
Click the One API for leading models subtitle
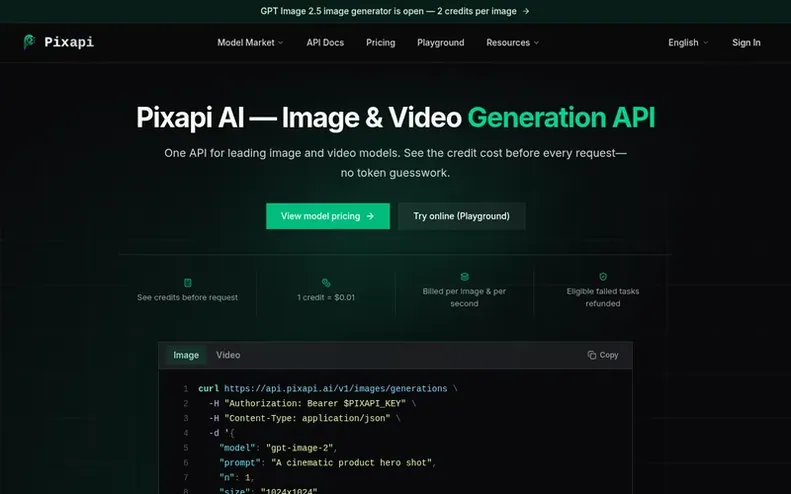(396, 162)
